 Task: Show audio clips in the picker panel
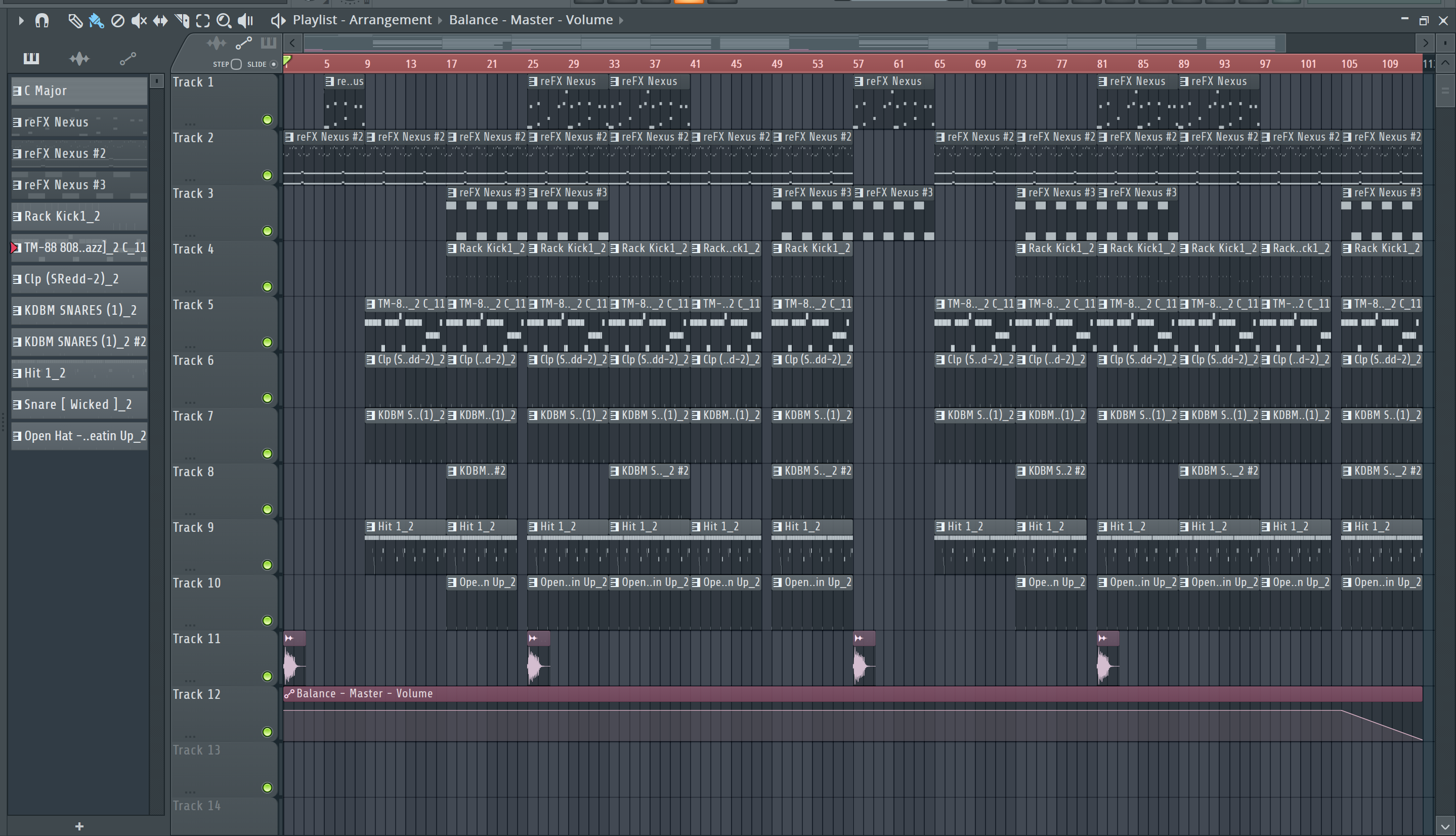tap(79, 58)
